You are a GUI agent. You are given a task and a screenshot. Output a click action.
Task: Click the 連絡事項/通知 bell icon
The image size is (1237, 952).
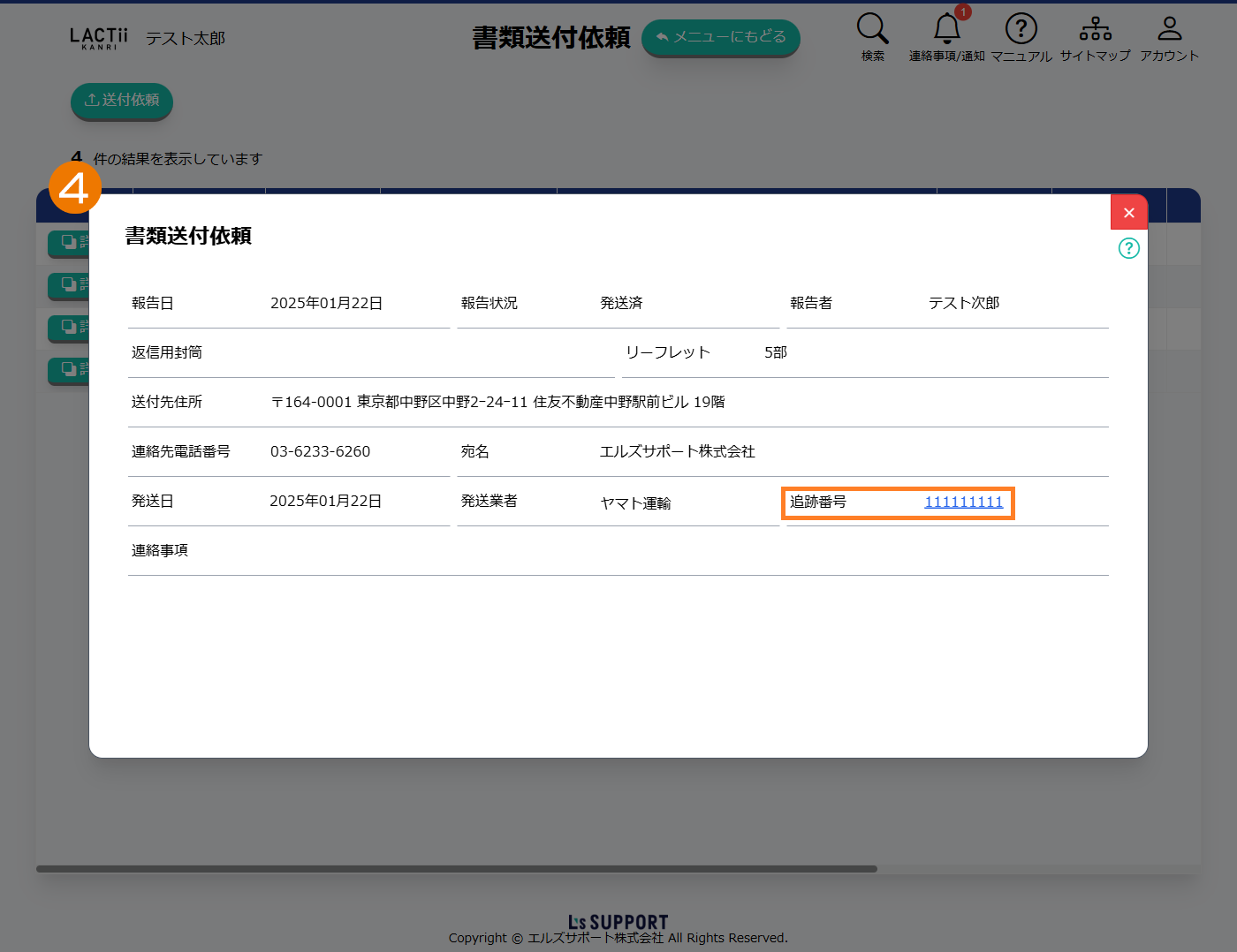pyautogui.click(x=946, y=30)
